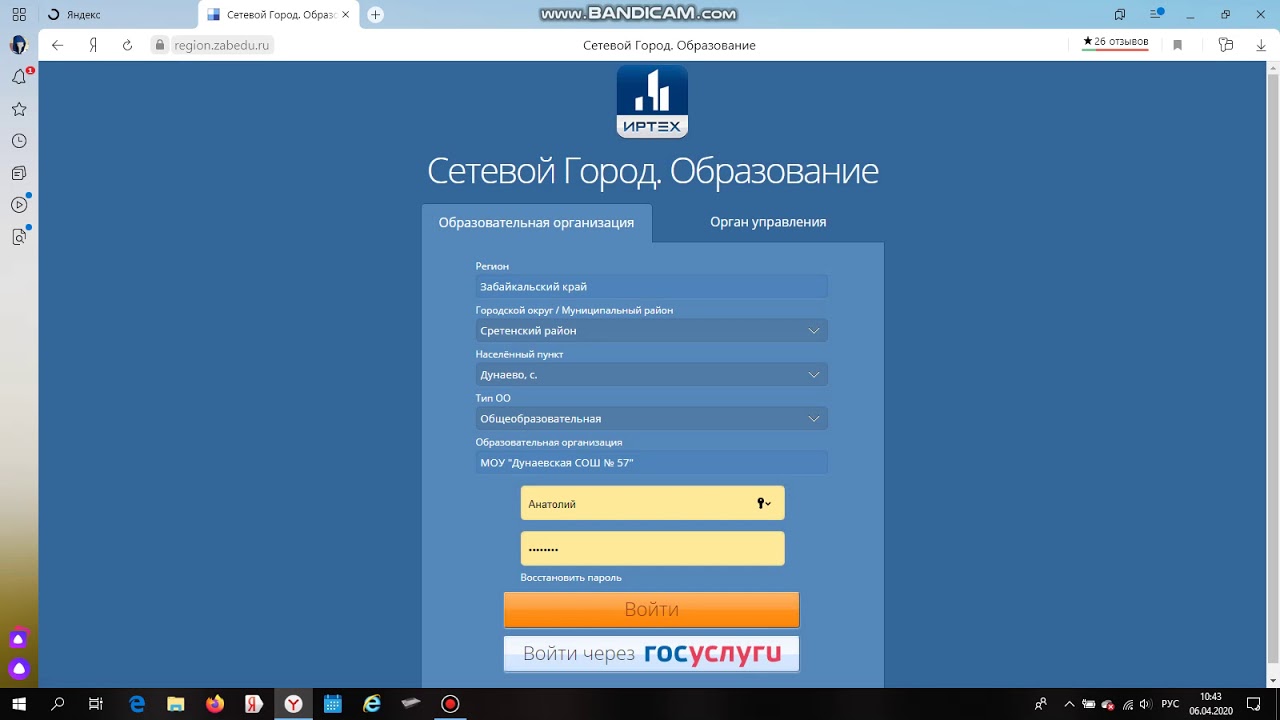Screen dimensions: 1280x720
Task: Open sidebar favorites star
Action: tap(19, 109)
